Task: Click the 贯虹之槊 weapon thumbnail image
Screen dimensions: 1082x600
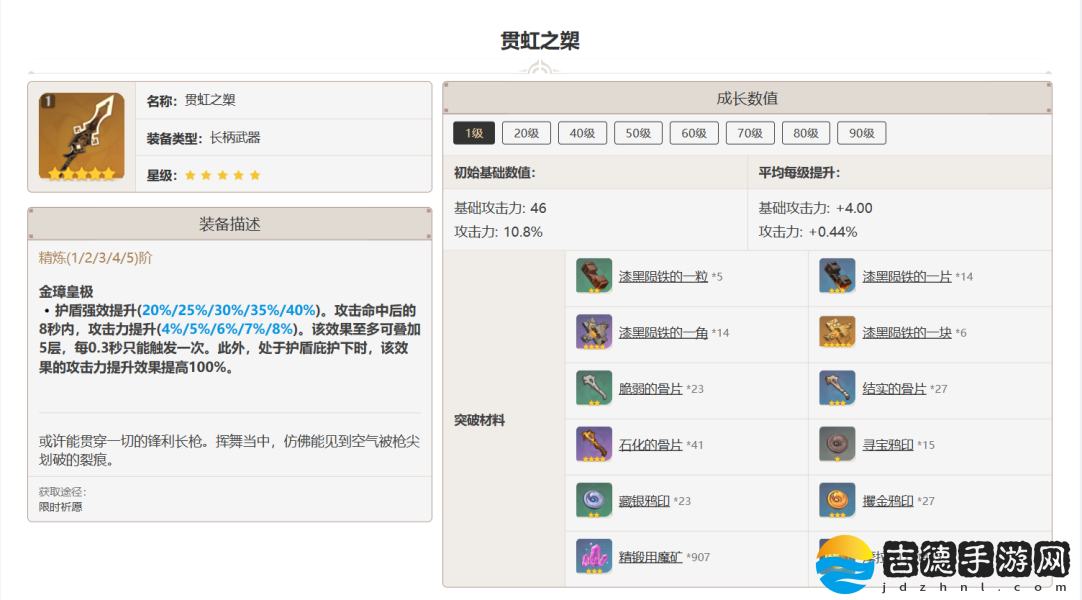Action: click(x=82, y=137)
